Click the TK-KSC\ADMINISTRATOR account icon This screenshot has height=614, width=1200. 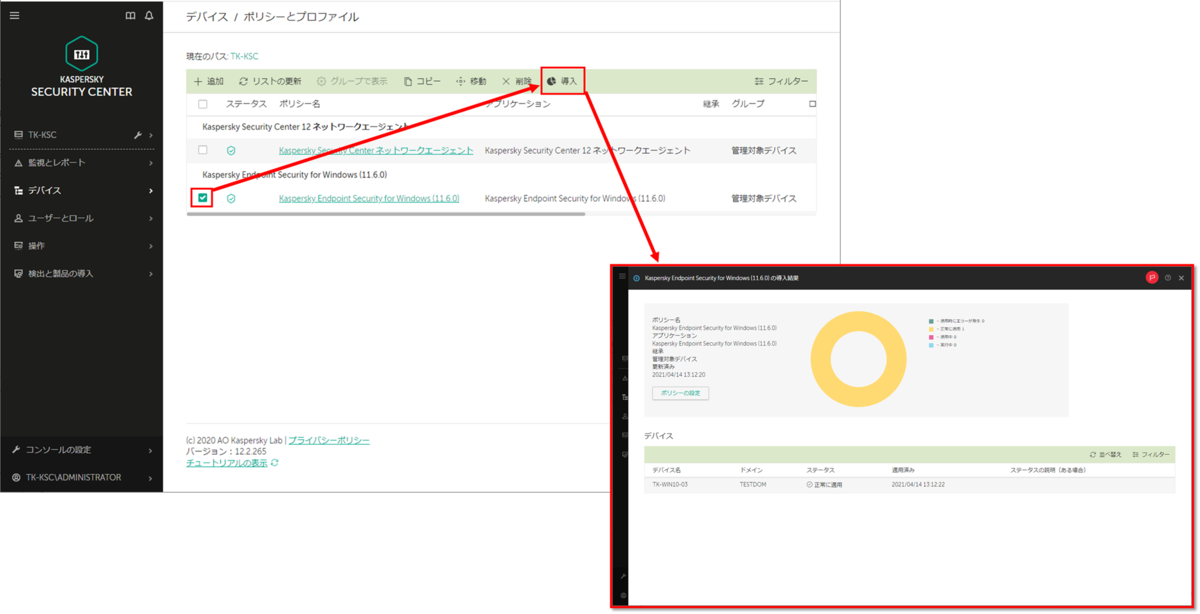(16, 478)
